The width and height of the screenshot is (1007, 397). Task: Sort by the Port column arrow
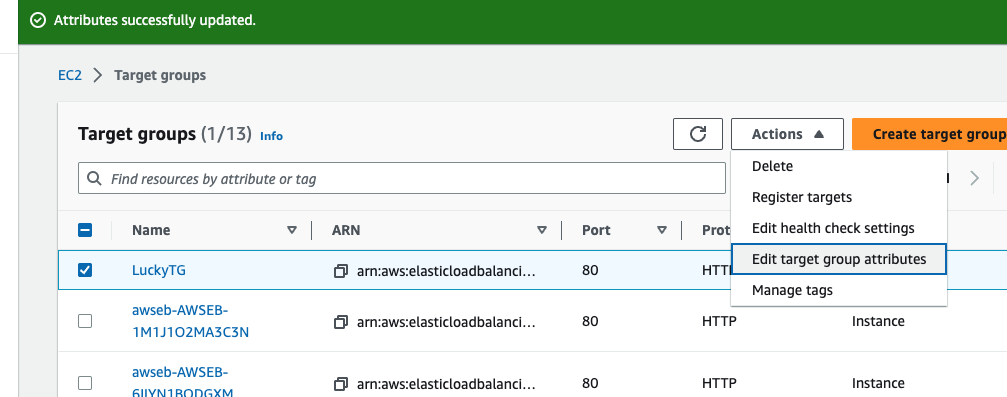click(662, 230)
